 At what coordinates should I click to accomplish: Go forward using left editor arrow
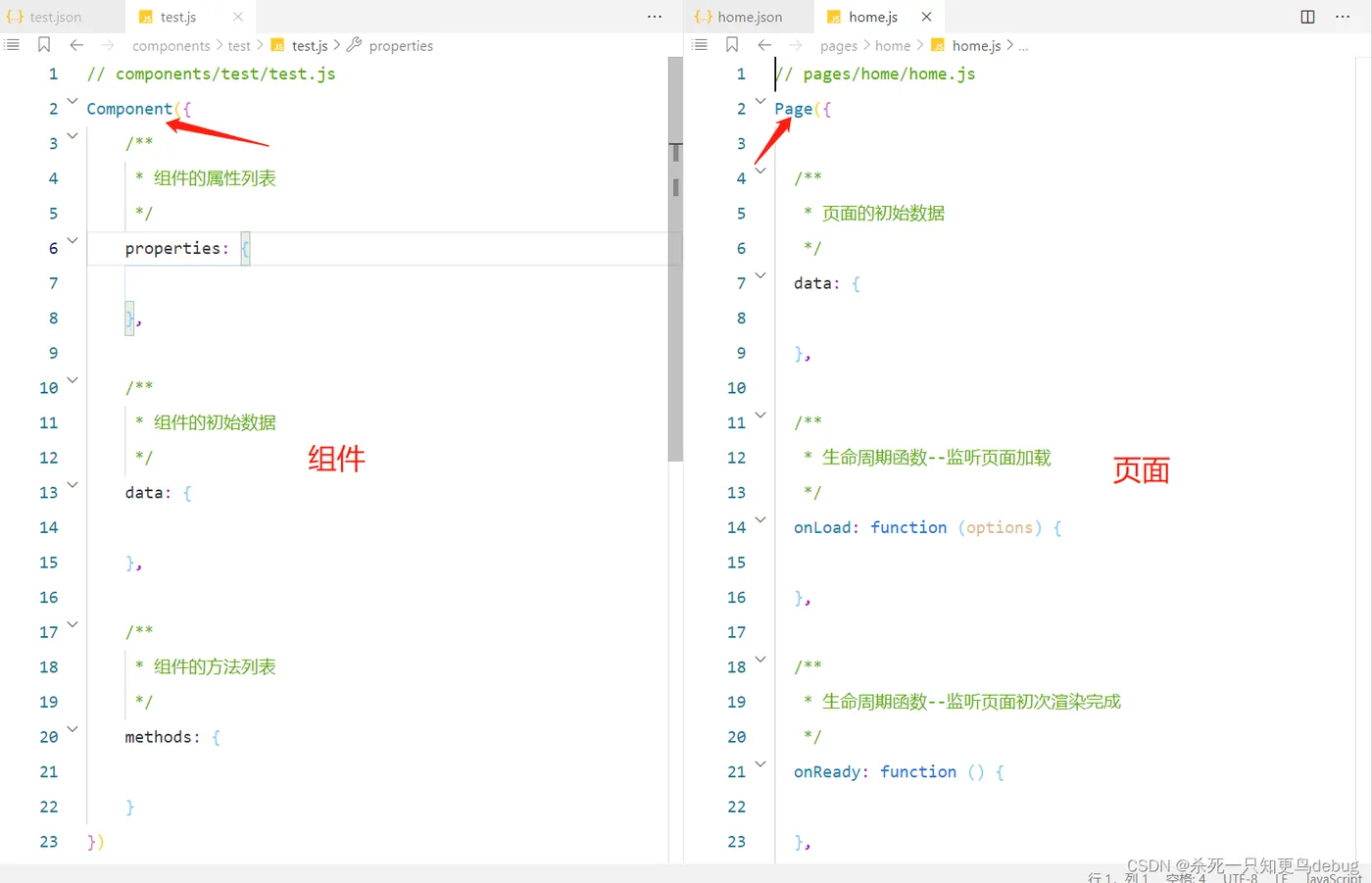(x=108, y=45)
